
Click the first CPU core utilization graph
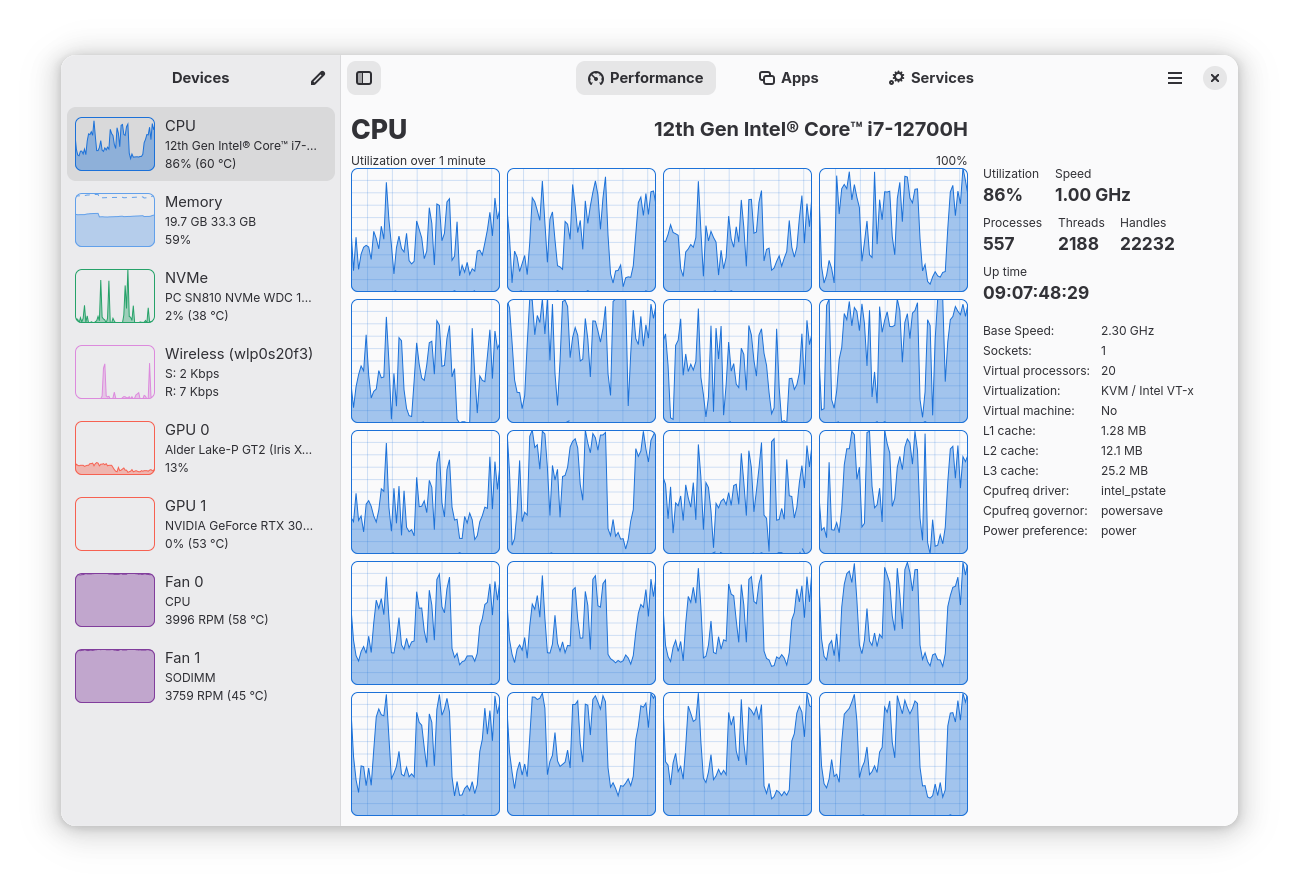point(425,230)
